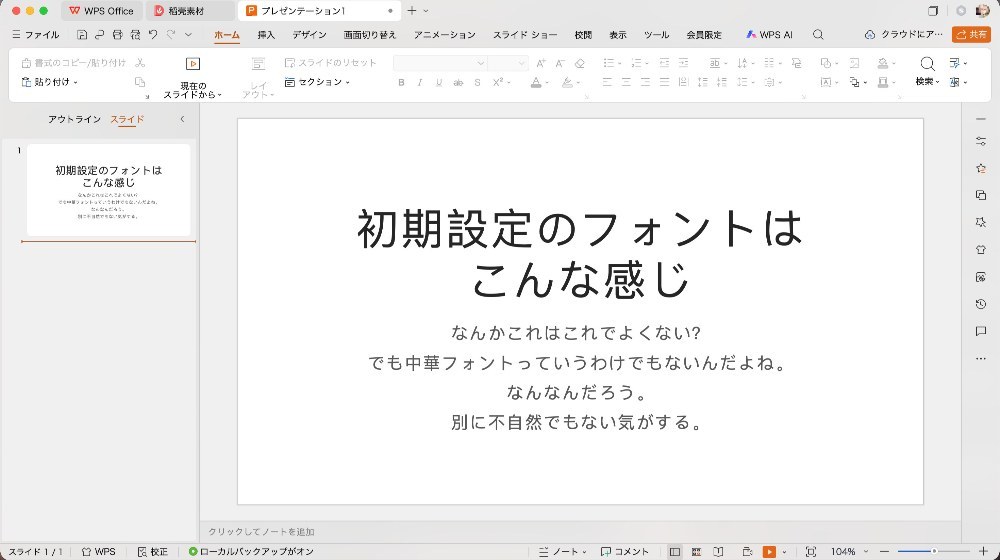Click the search magnifier in tab bar
The image size is (1000, 560).
818,34
